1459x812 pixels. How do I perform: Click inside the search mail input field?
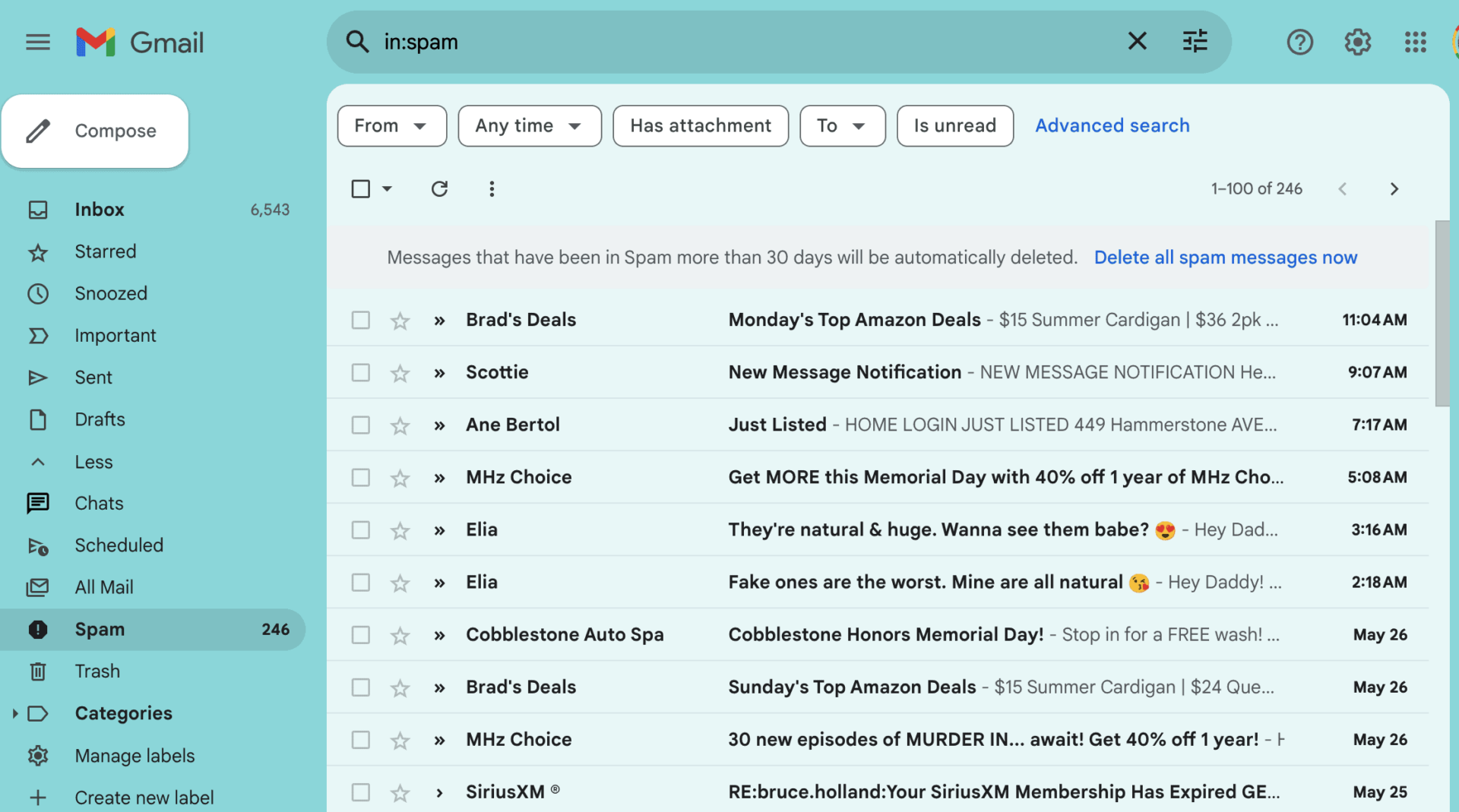tap(684, 42)
